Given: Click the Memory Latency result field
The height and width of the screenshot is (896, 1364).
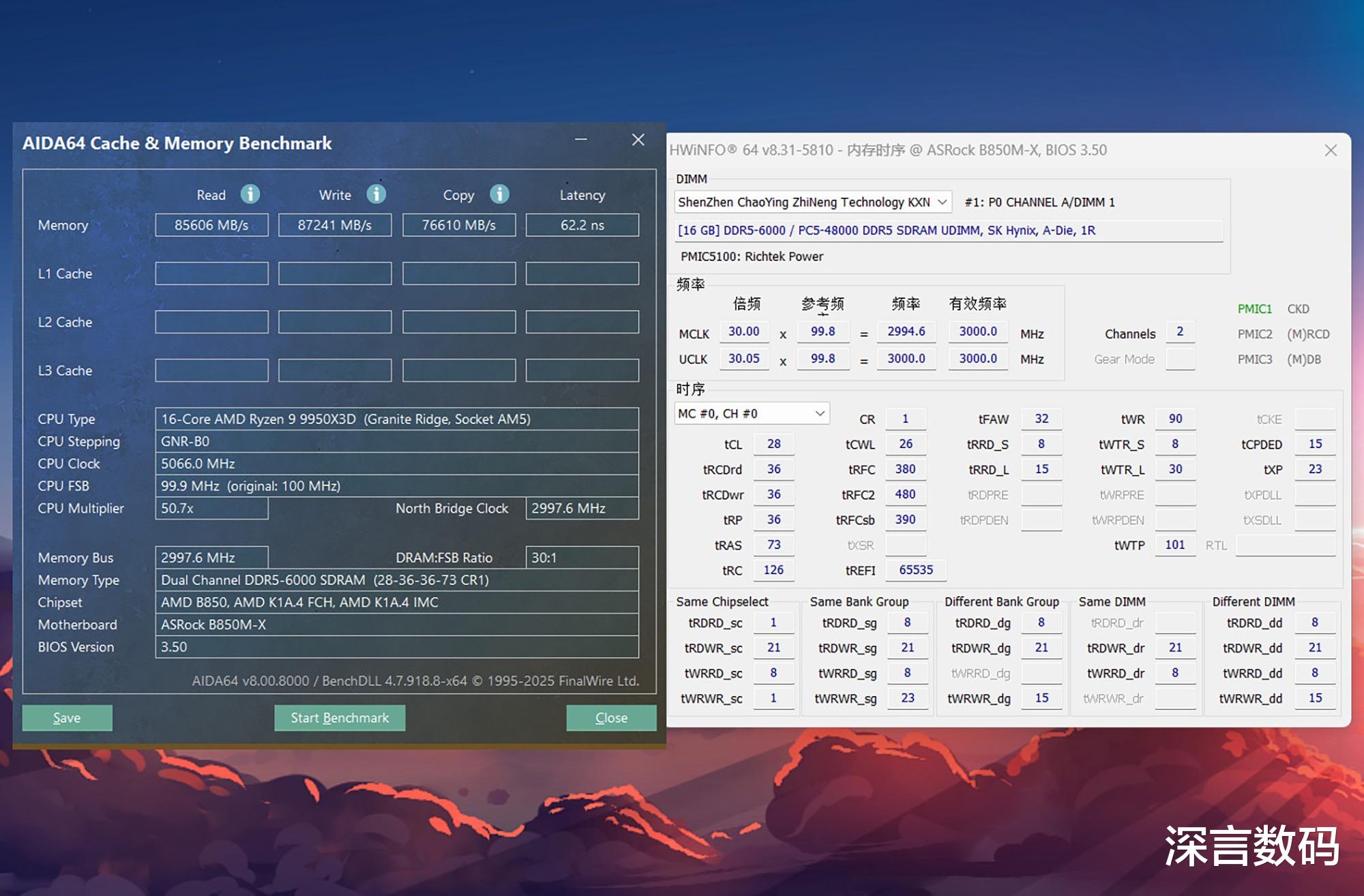Looking at the screenshot, I should pyautogui.click(x=582, y=225).
